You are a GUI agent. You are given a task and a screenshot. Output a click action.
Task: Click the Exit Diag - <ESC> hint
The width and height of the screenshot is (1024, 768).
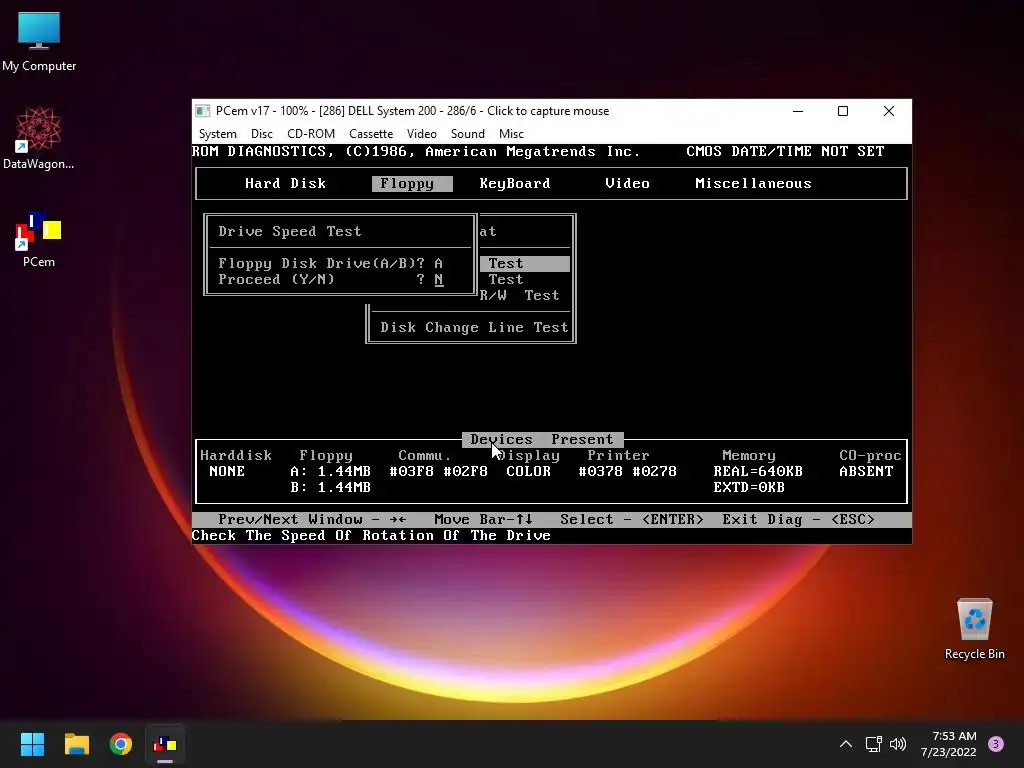[798, 519]
